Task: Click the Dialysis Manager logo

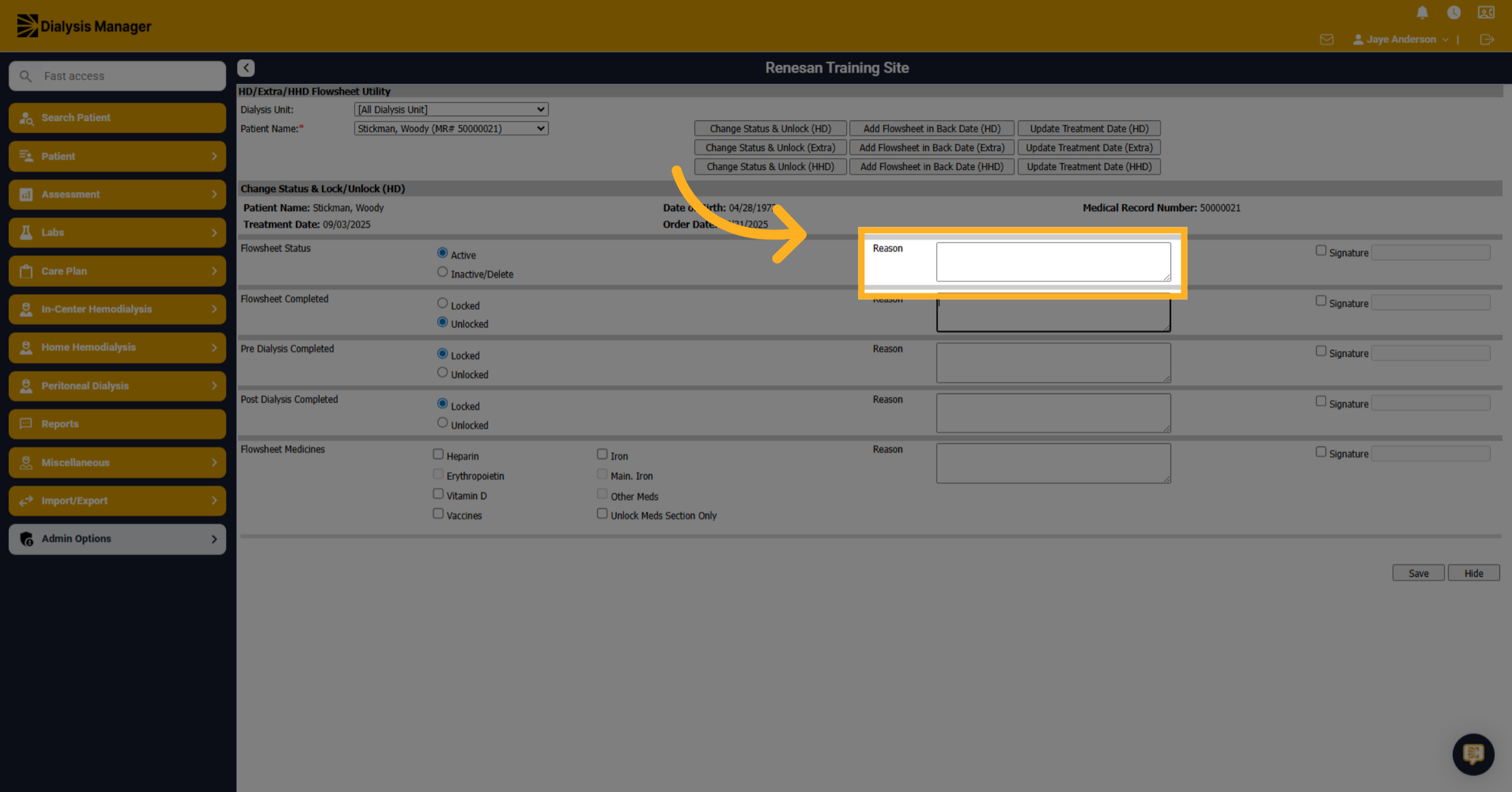Action: [84, 26]
